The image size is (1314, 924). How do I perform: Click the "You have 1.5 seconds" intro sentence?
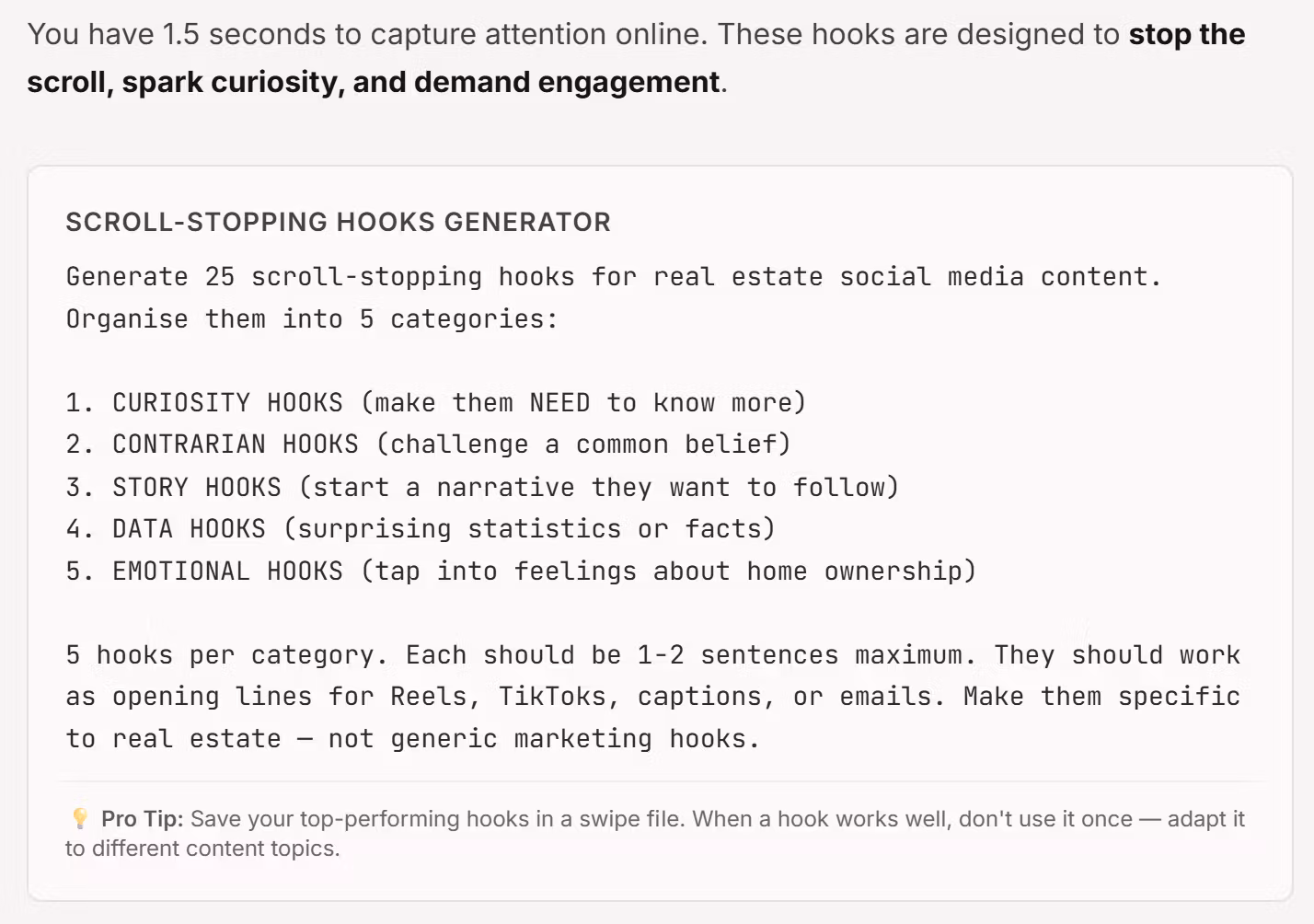click(x=368, y=35)
